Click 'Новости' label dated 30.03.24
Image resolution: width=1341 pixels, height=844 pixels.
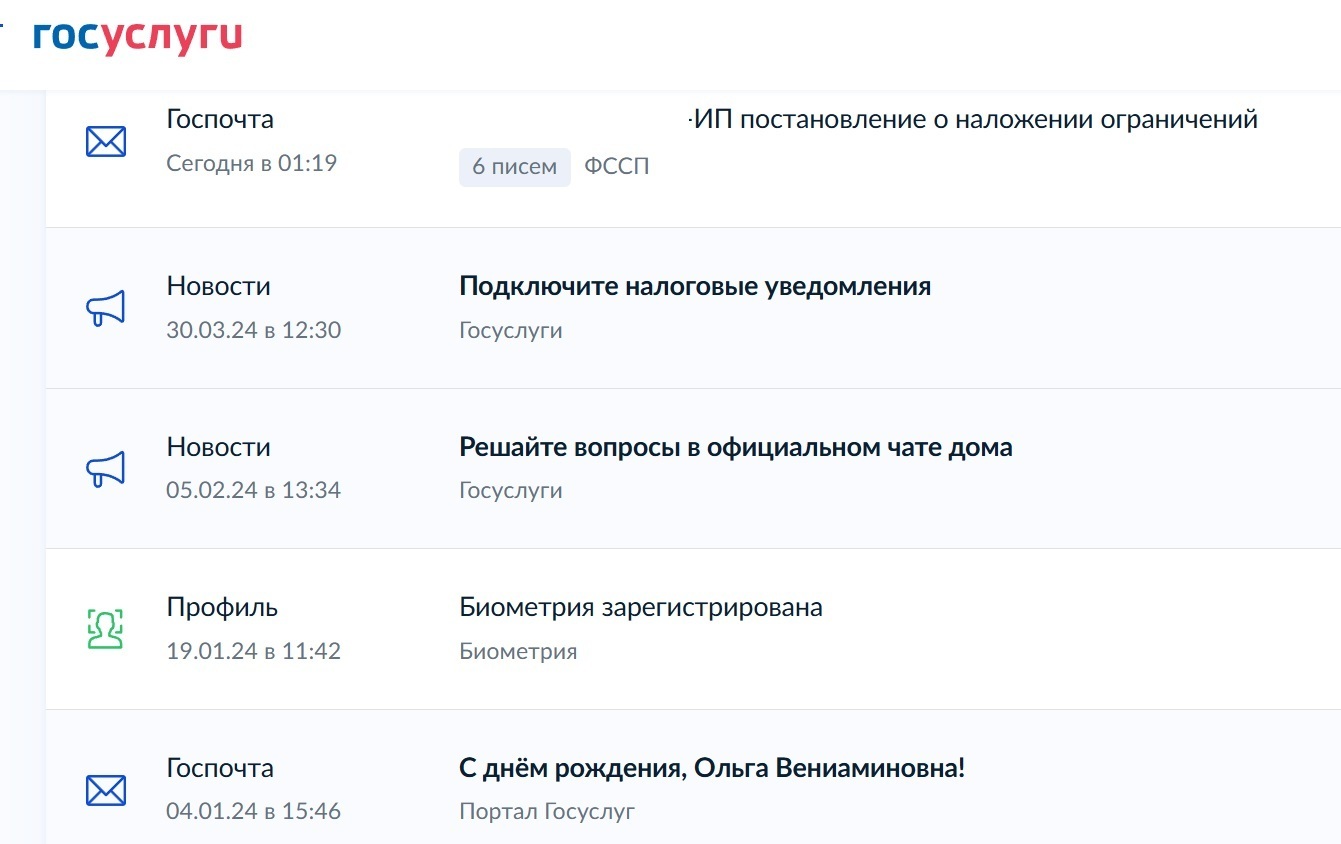[218, 286]
